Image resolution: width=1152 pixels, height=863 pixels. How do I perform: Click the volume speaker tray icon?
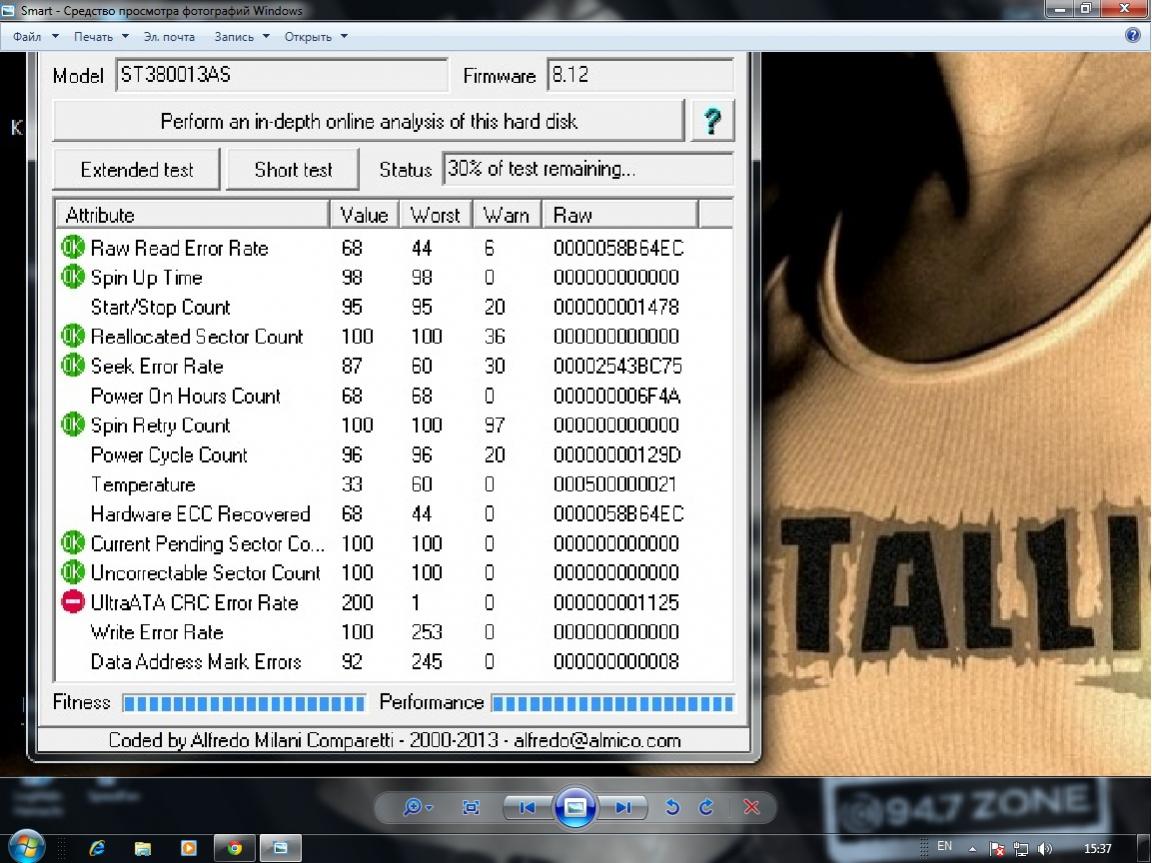1045,848
